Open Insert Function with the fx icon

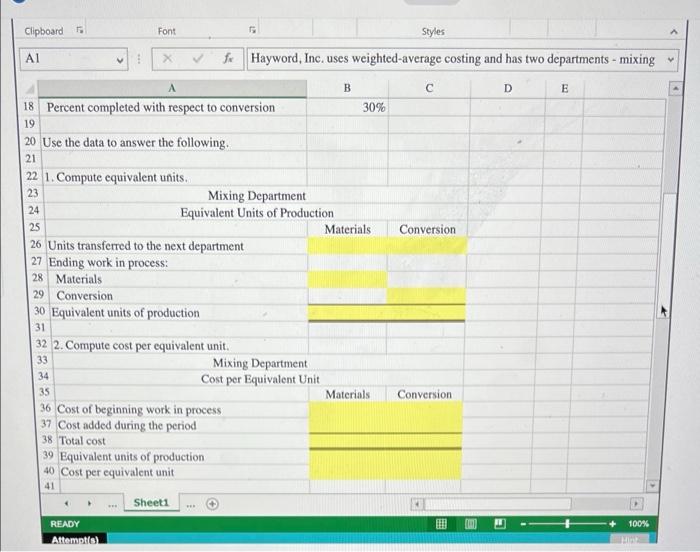pos(228,59)
